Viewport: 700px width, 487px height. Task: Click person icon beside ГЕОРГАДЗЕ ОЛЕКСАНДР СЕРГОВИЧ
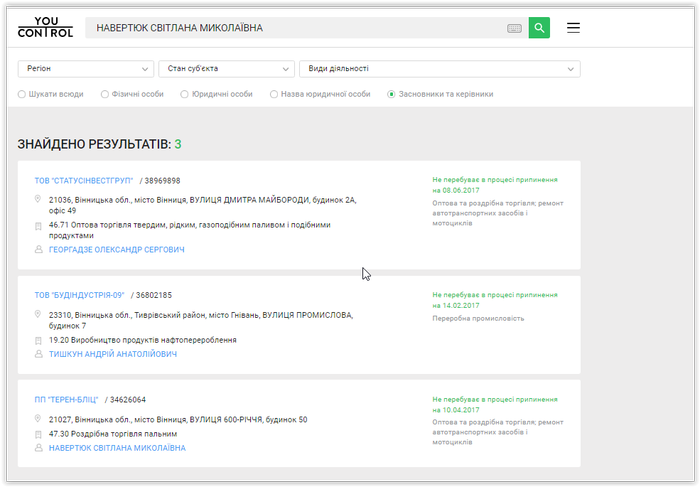click(x=38, y=250)
